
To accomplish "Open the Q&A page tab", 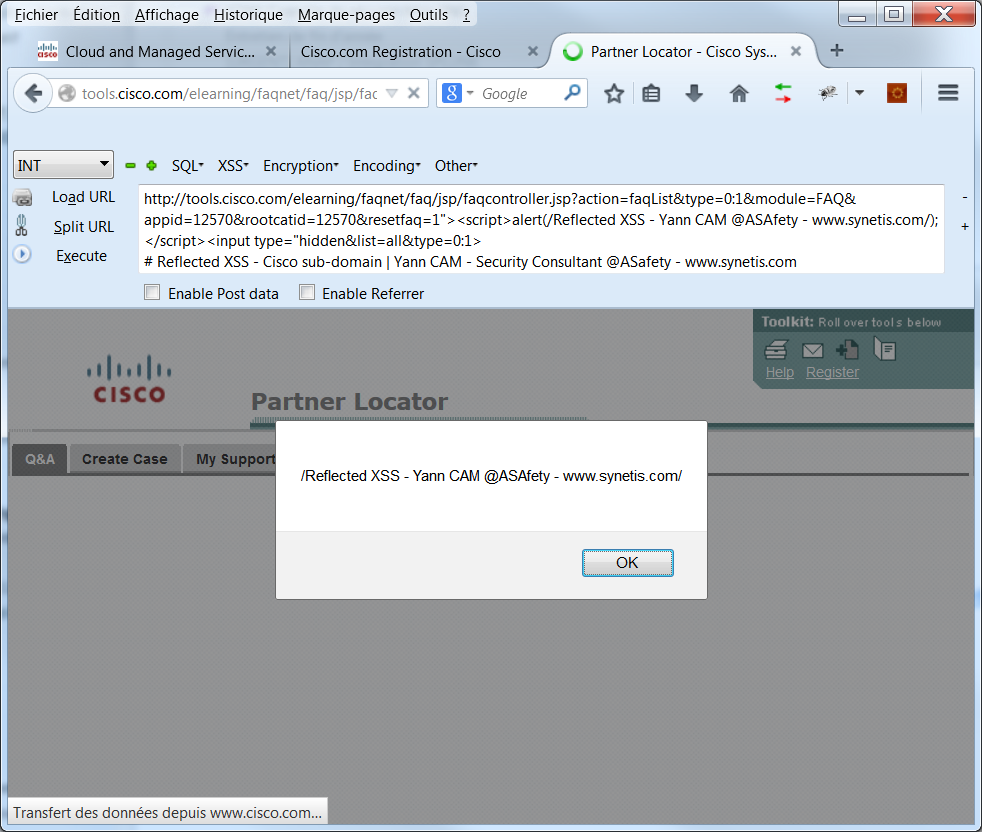I will 39,459.
